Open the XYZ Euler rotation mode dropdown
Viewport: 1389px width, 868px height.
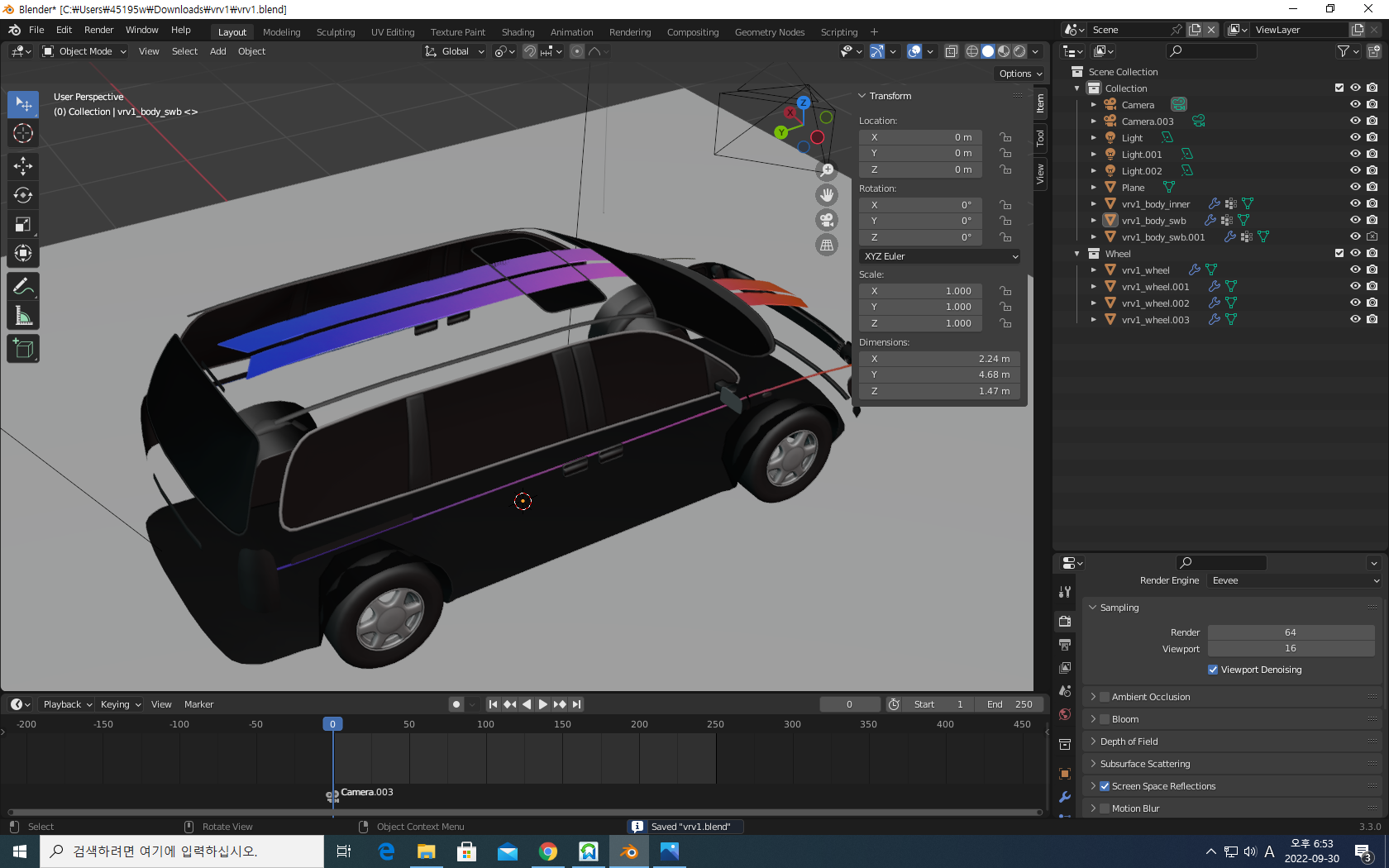click(941, 256)
